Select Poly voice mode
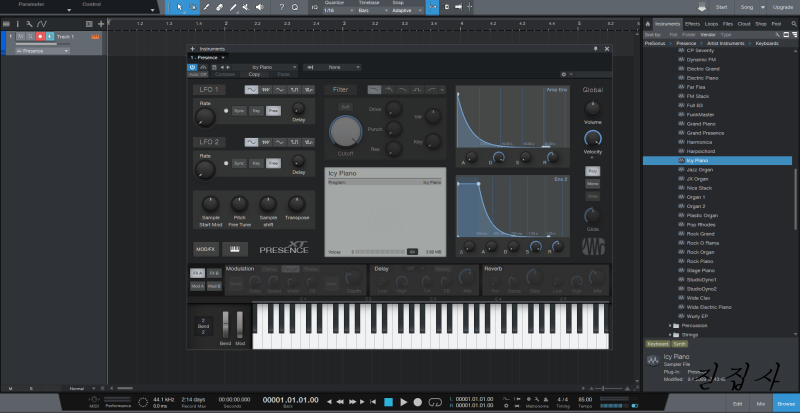 592,171
